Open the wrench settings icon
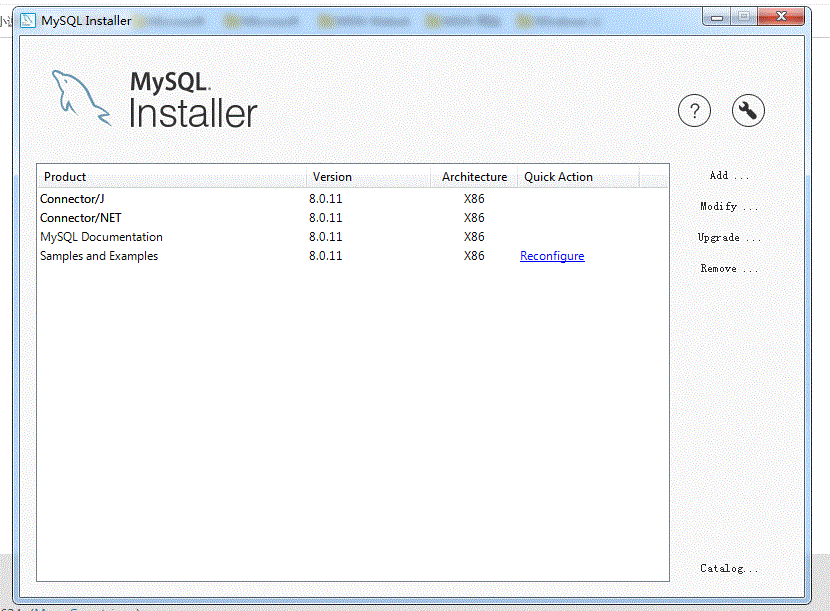 click(x=748, y=111)
